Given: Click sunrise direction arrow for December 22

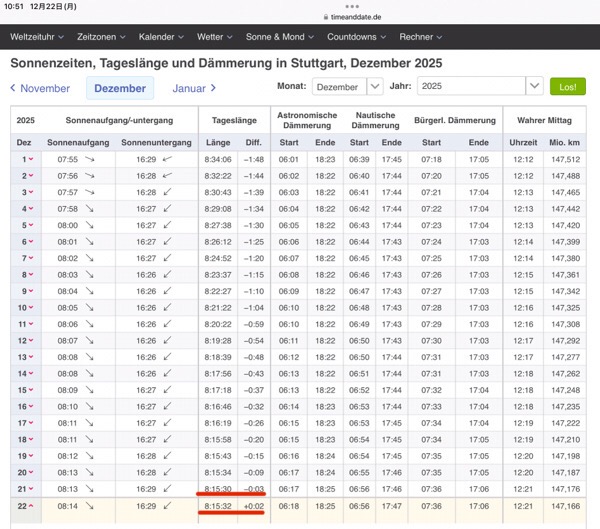Looking at the screenshot, I should pos(91,507).
